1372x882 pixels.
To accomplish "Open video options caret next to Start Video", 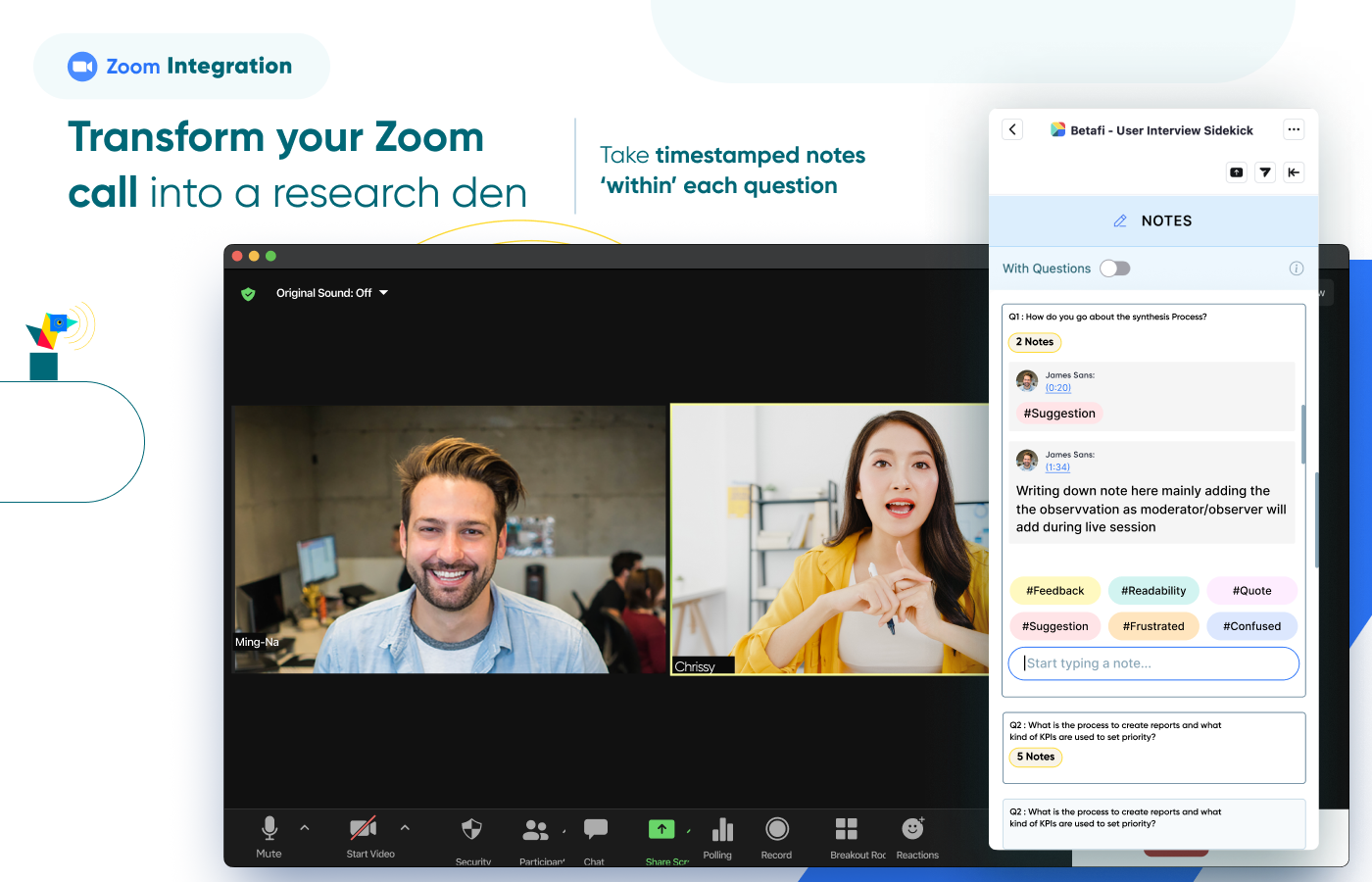I will pyautogui.click(x=405, y=828).
